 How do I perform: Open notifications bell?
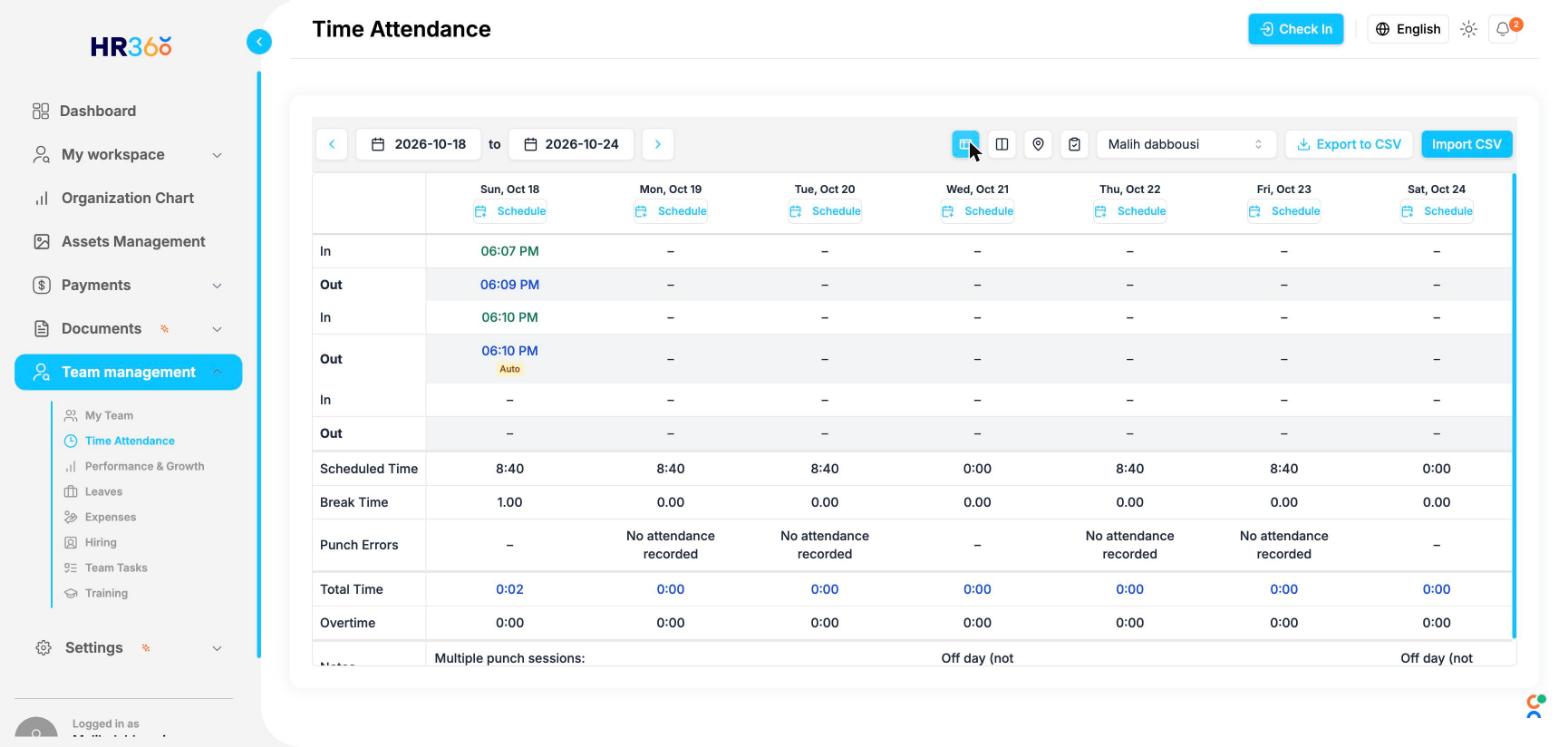pyautogui.click(x=1504, y=29)
